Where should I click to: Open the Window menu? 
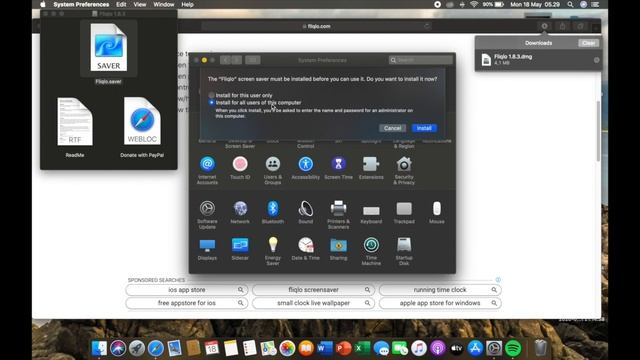point(164,4)
